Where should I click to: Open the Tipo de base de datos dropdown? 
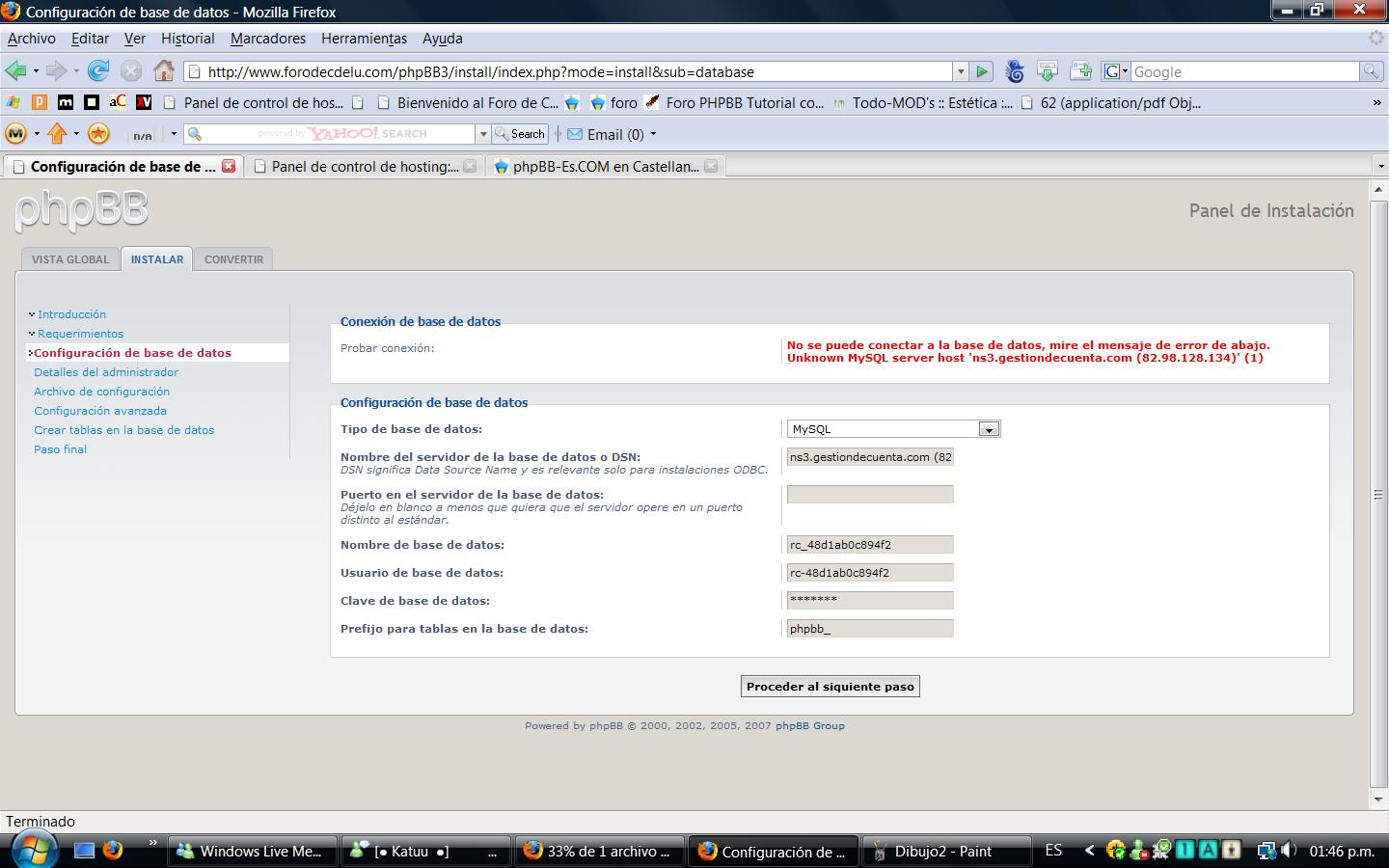point(988,429)
